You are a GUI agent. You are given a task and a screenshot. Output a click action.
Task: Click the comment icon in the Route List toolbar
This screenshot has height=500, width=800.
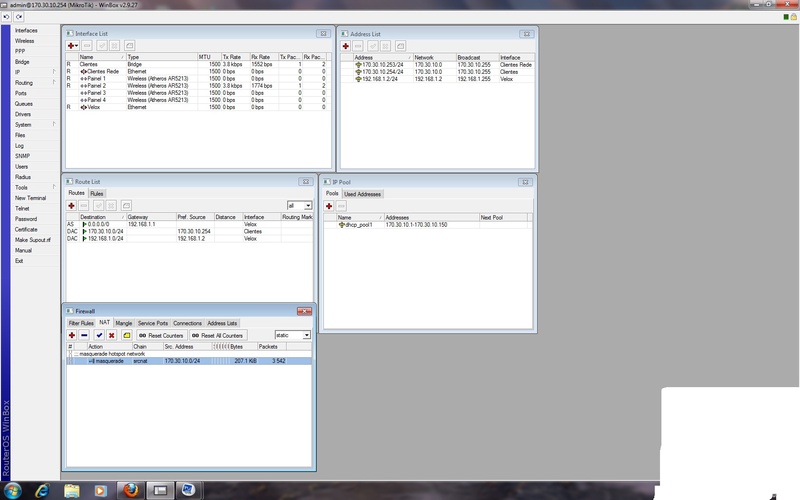(x=126, y=206)
